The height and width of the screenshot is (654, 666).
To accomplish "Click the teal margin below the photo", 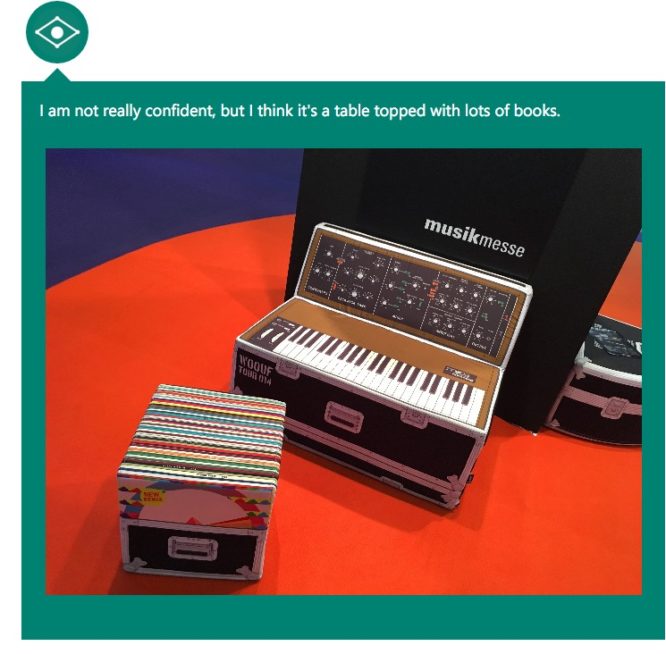I will 343,617.
